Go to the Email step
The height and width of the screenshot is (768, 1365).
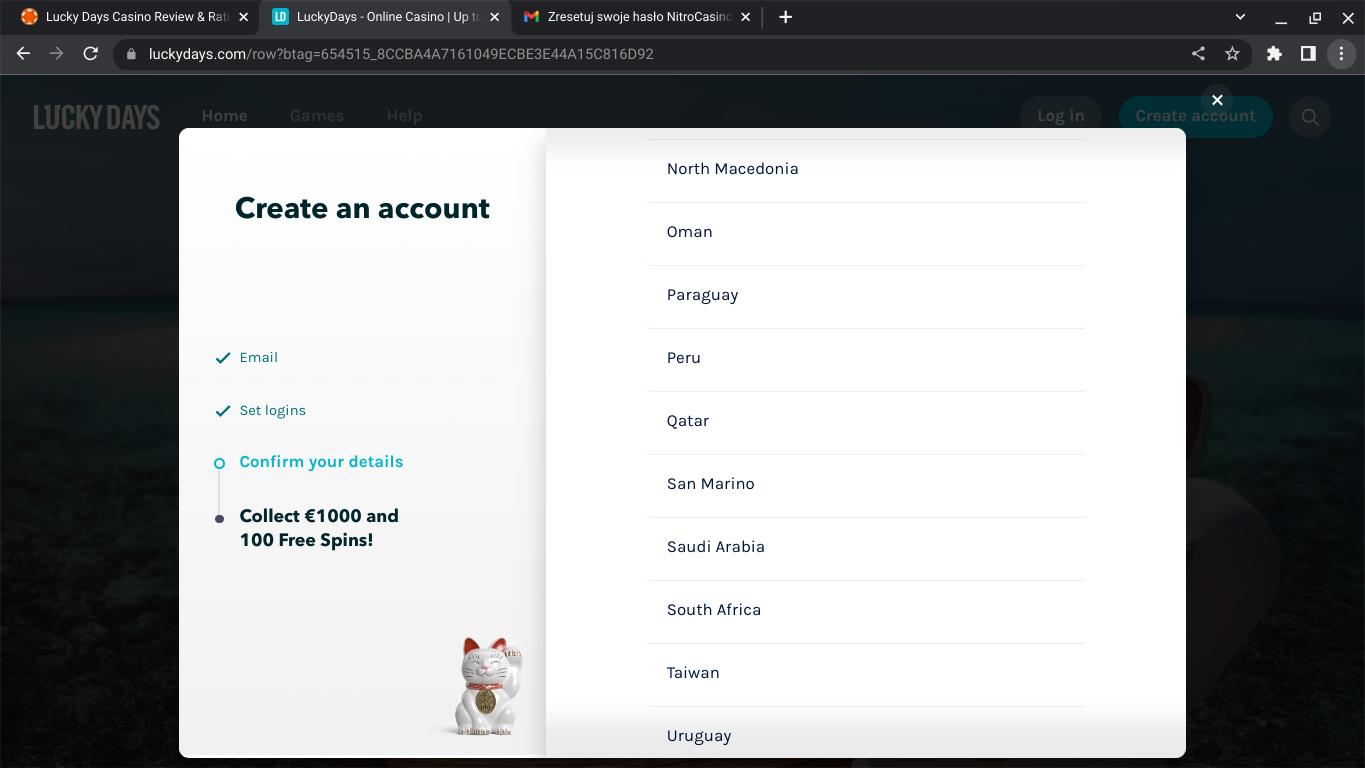click(258, 358)
